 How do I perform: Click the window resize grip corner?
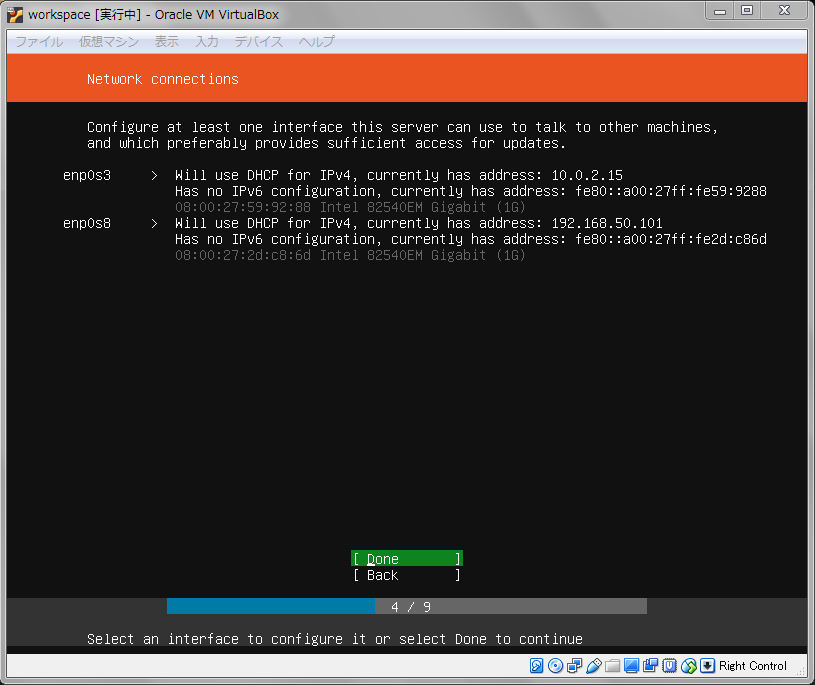click(801, 671)
